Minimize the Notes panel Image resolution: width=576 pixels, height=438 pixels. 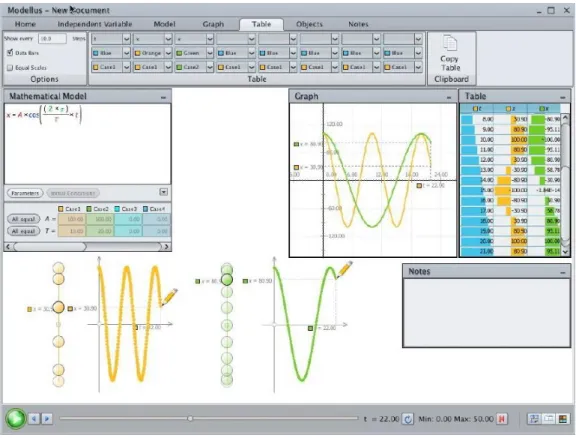pos(562,273)
